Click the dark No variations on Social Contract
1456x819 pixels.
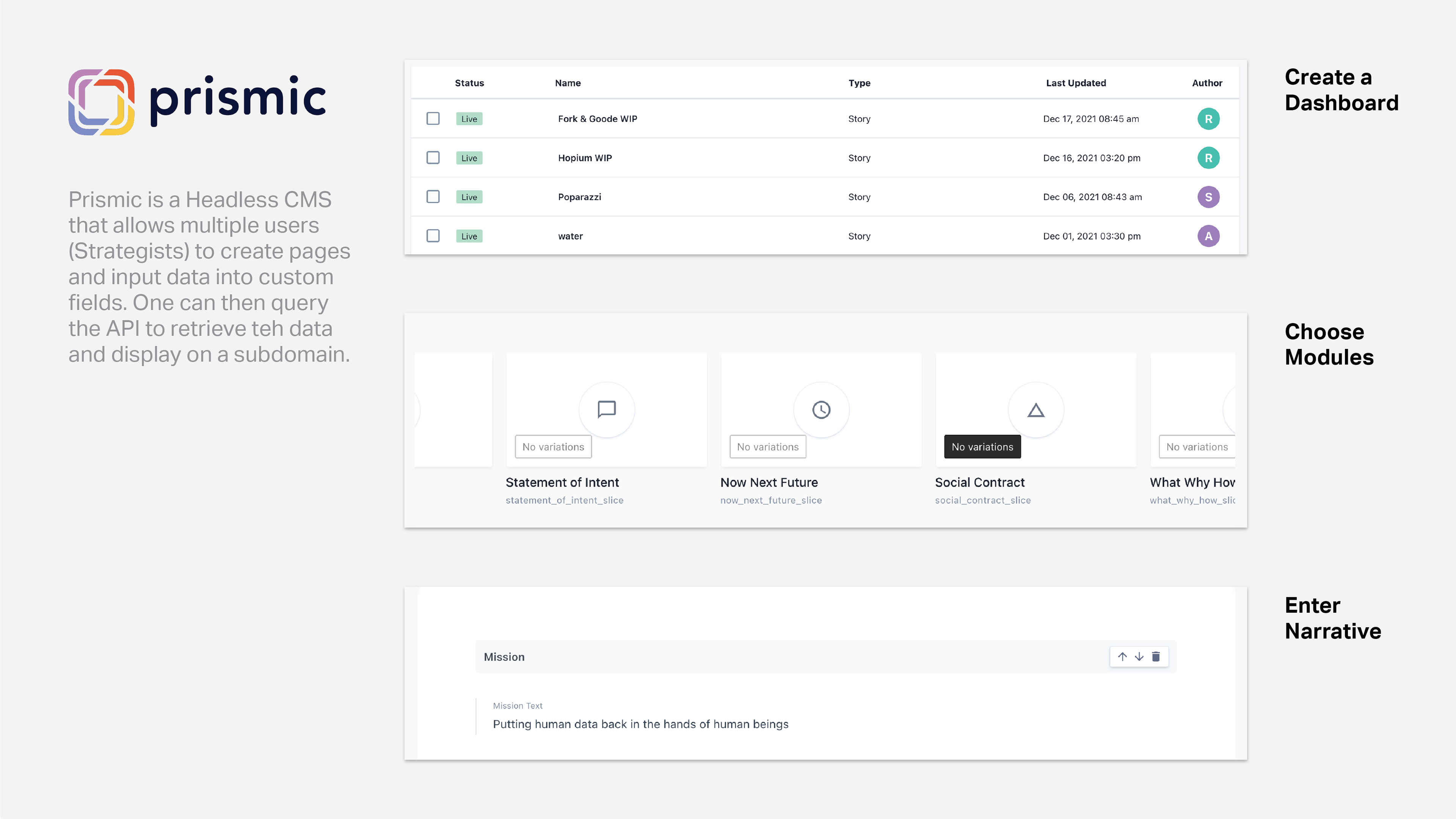(x=982, y=447)
